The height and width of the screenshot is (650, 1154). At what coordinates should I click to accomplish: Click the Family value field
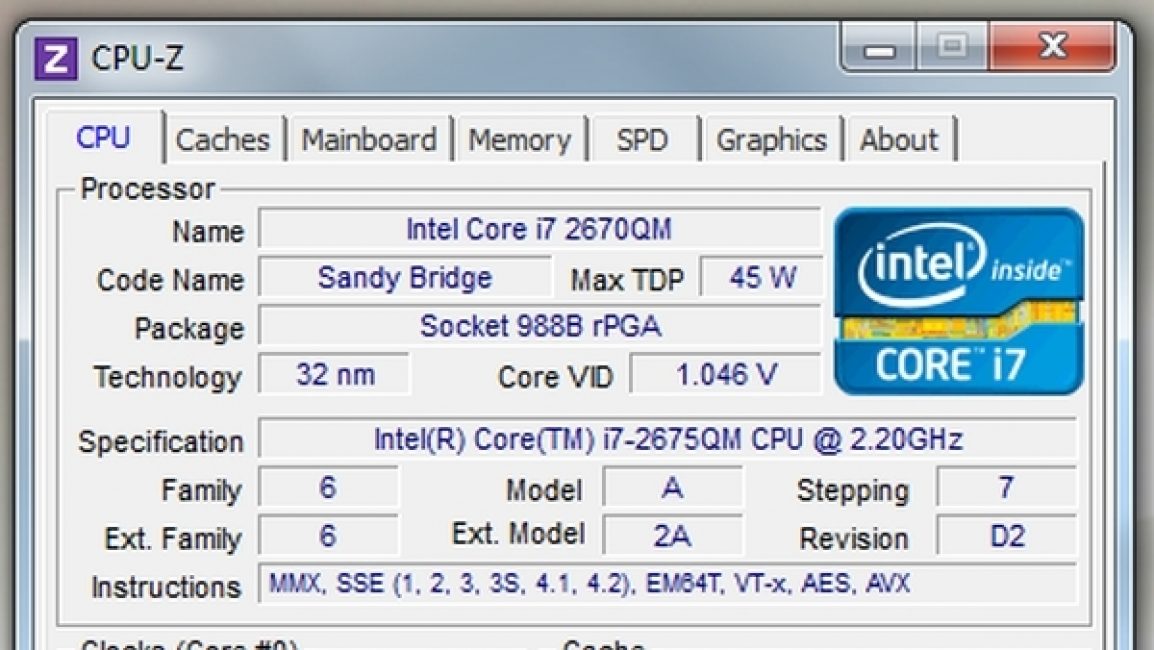pos(328,487)
